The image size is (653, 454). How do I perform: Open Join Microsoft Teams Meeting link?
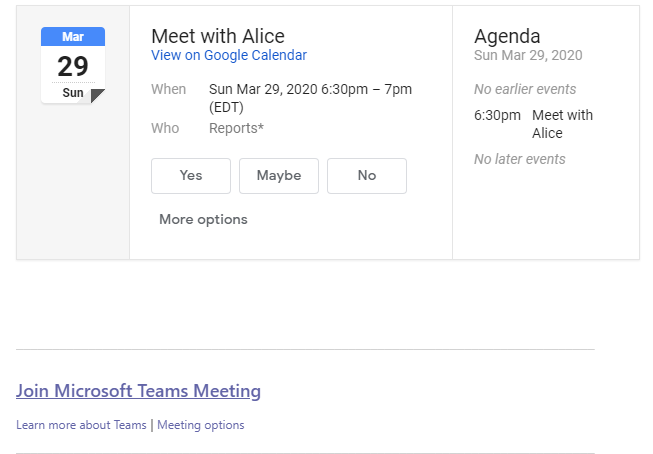[x=138, y=391]
